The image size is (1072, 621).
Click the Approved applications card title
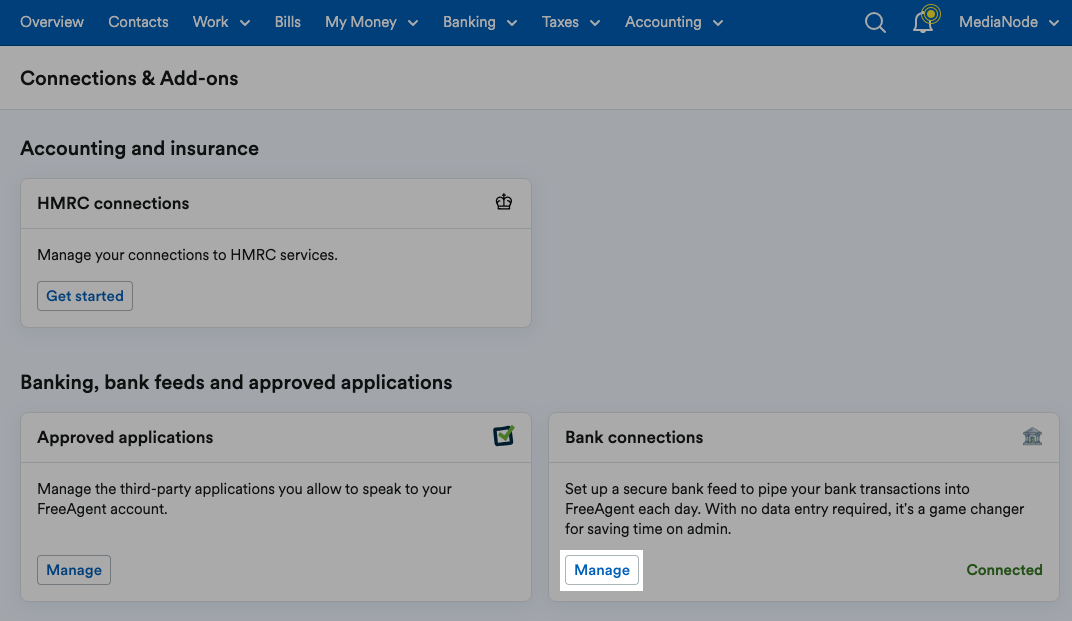[x=125, y=437]
